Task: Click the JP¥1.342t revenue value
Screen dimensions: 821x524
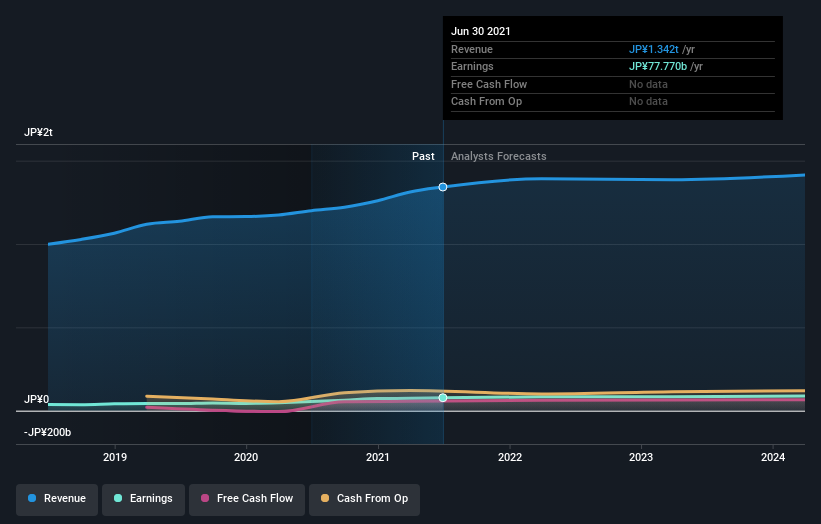Action: (x=653, y=49)
